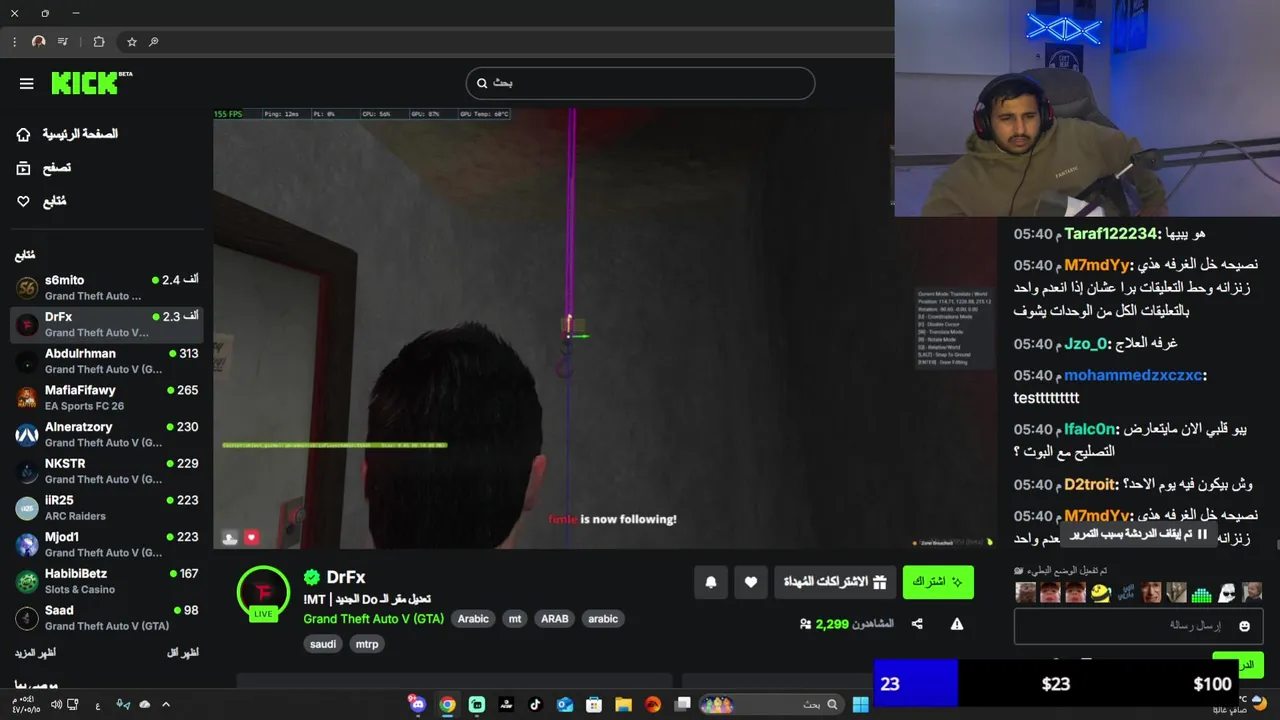Image resolution: width=1280 pixels, height=720 pixels.
Task: Open Outlook from the taskbar
Action: click(x=564, y=704)
